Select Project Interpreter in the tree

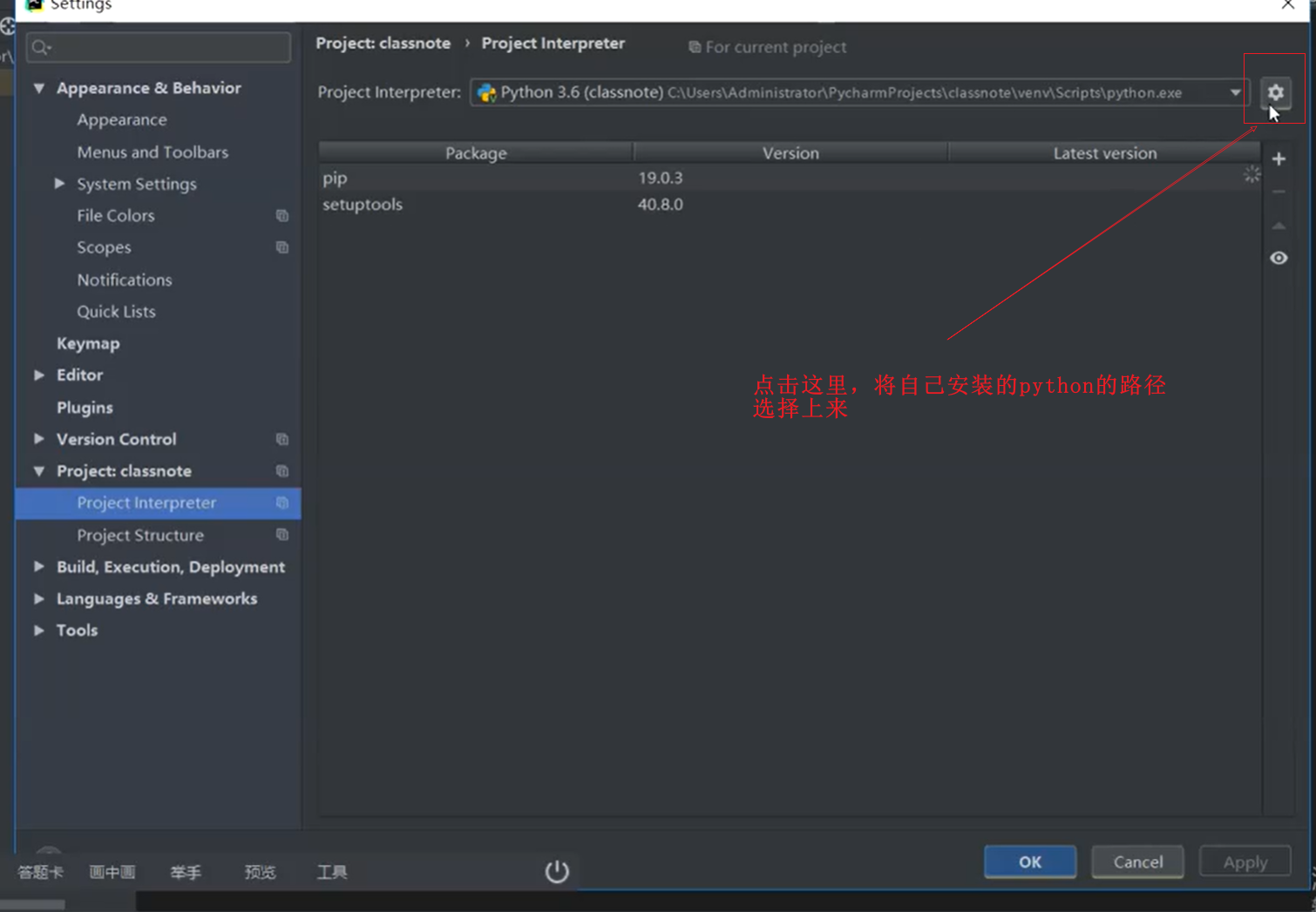158,503
